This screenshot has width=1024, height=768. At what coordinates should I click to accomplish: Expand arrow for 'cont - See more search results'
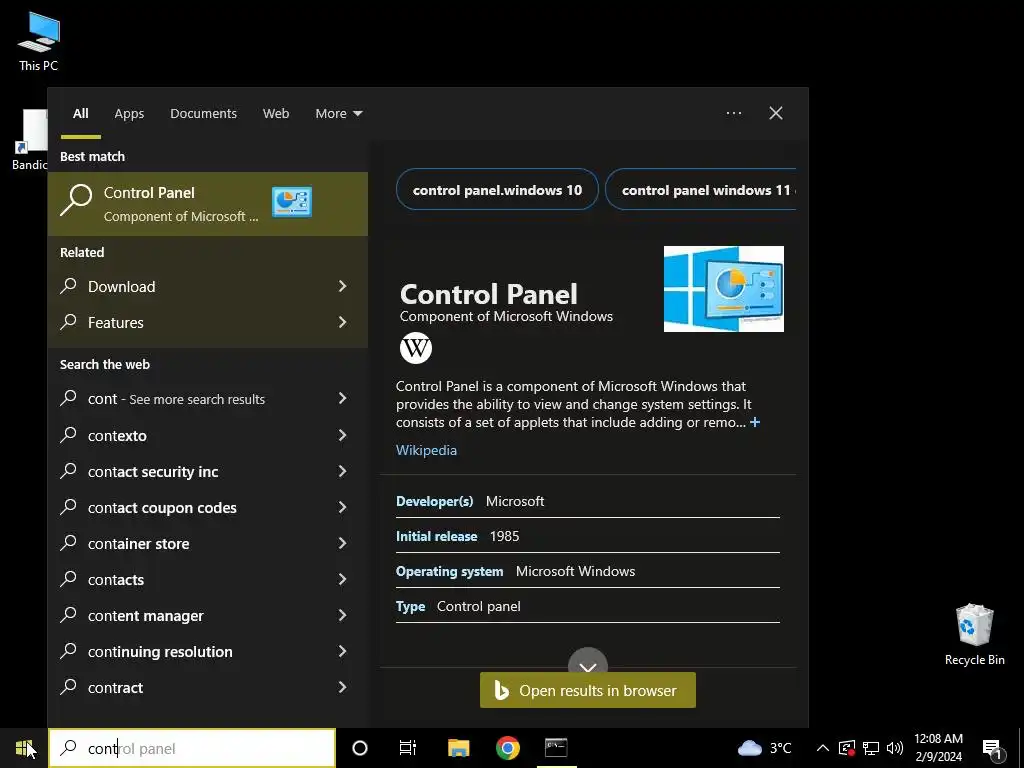point(342,398)
